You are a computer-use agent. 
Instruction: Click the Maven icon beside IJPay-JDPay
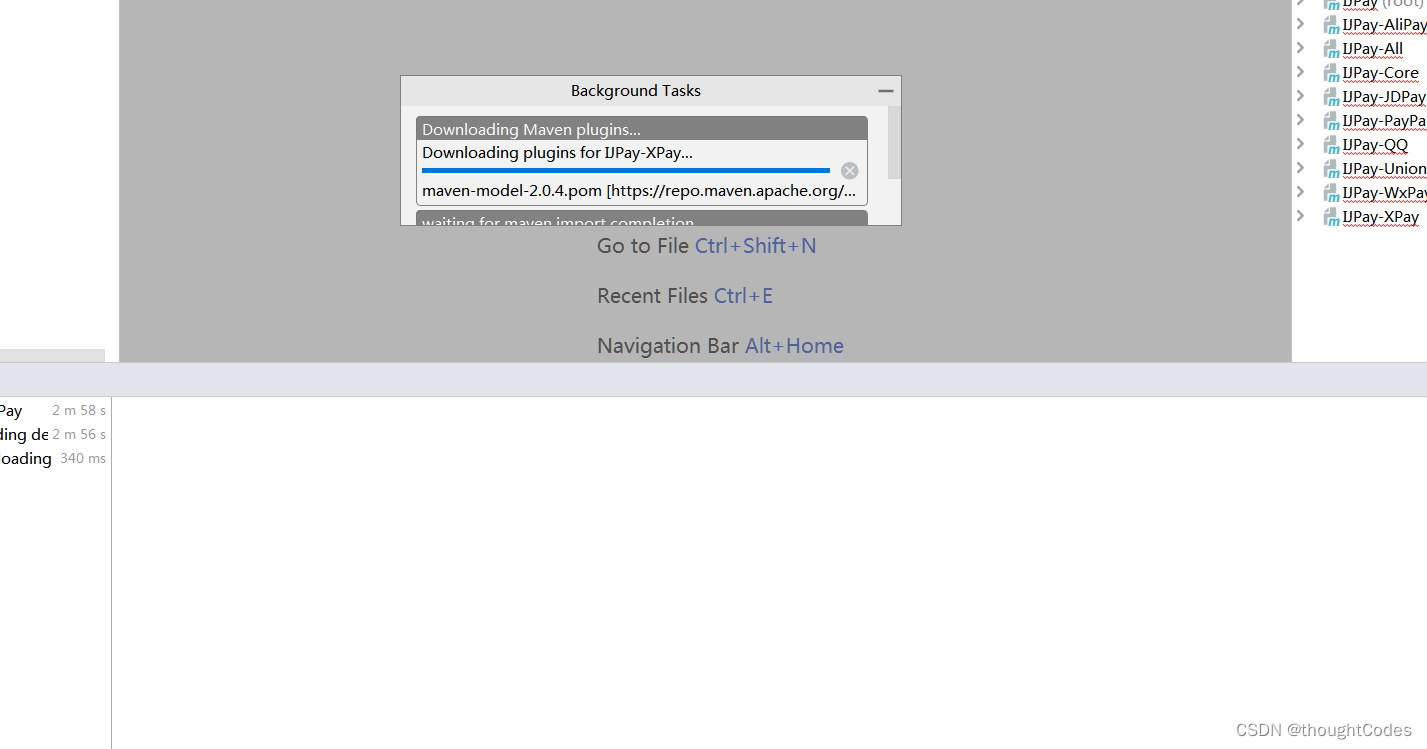(1331, 97)
